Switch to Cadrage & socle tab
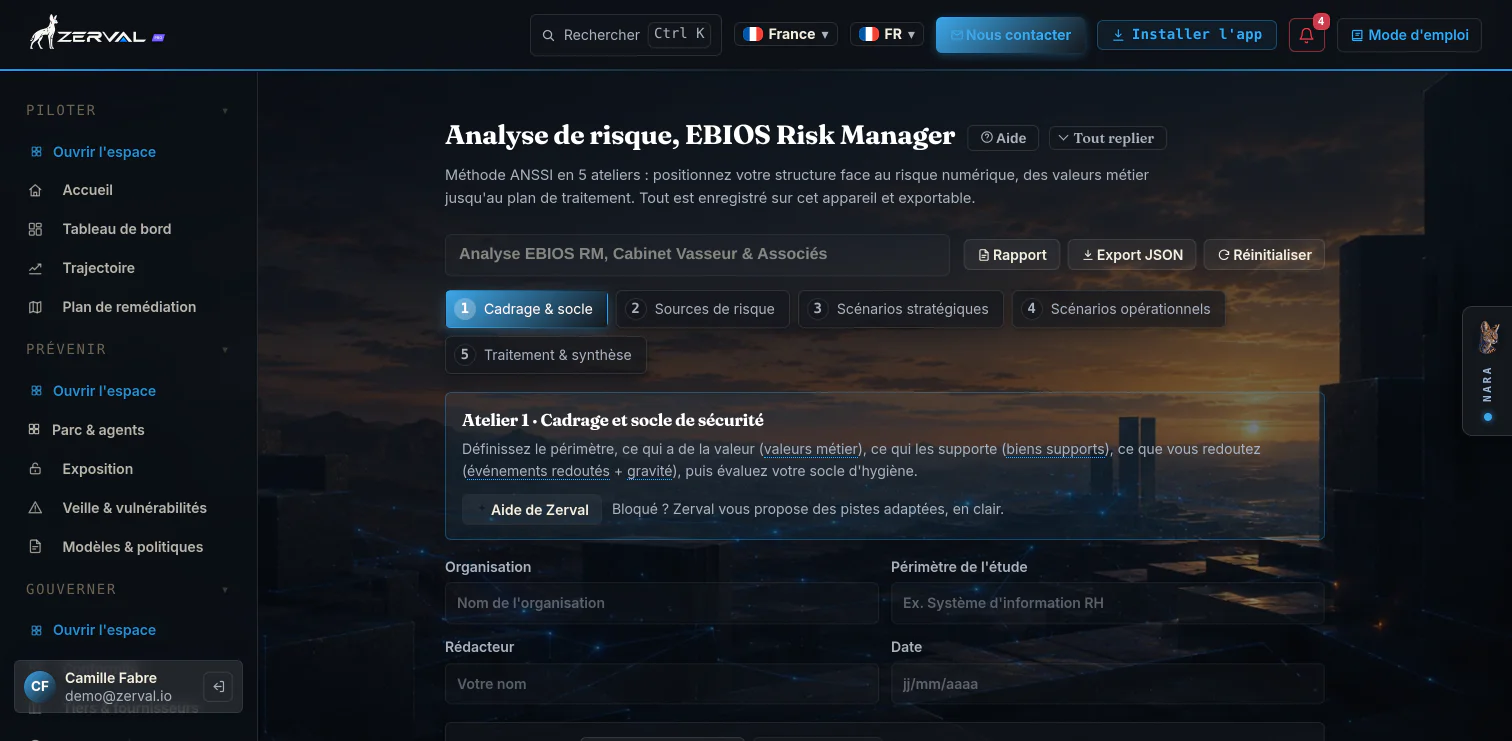Viewport: 1512px width, 741px height. [526, 309]
